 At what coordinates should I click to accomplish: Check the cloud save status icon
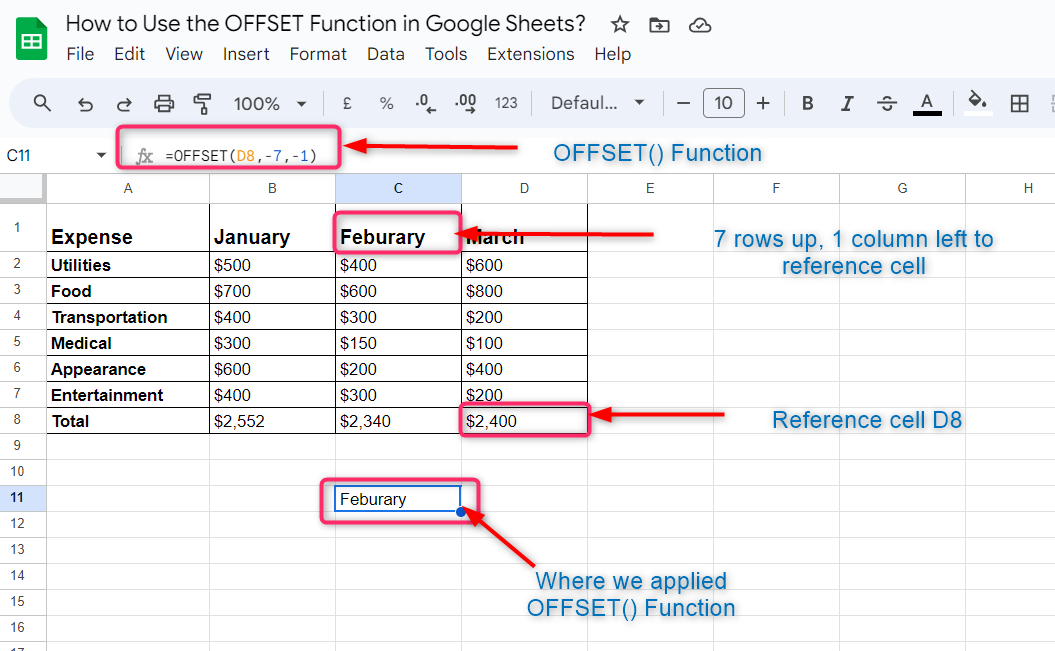pos(700,25)
